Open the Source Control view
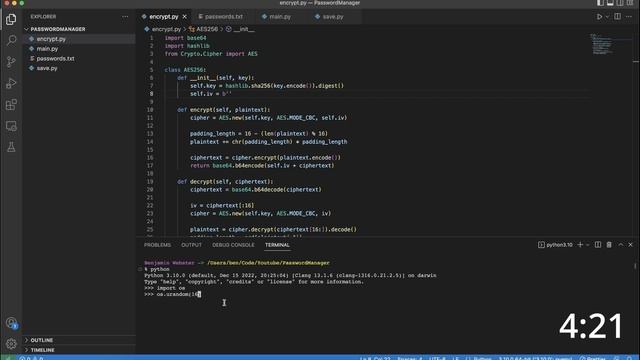Screen dimensions: 640x360 (11, 62)
